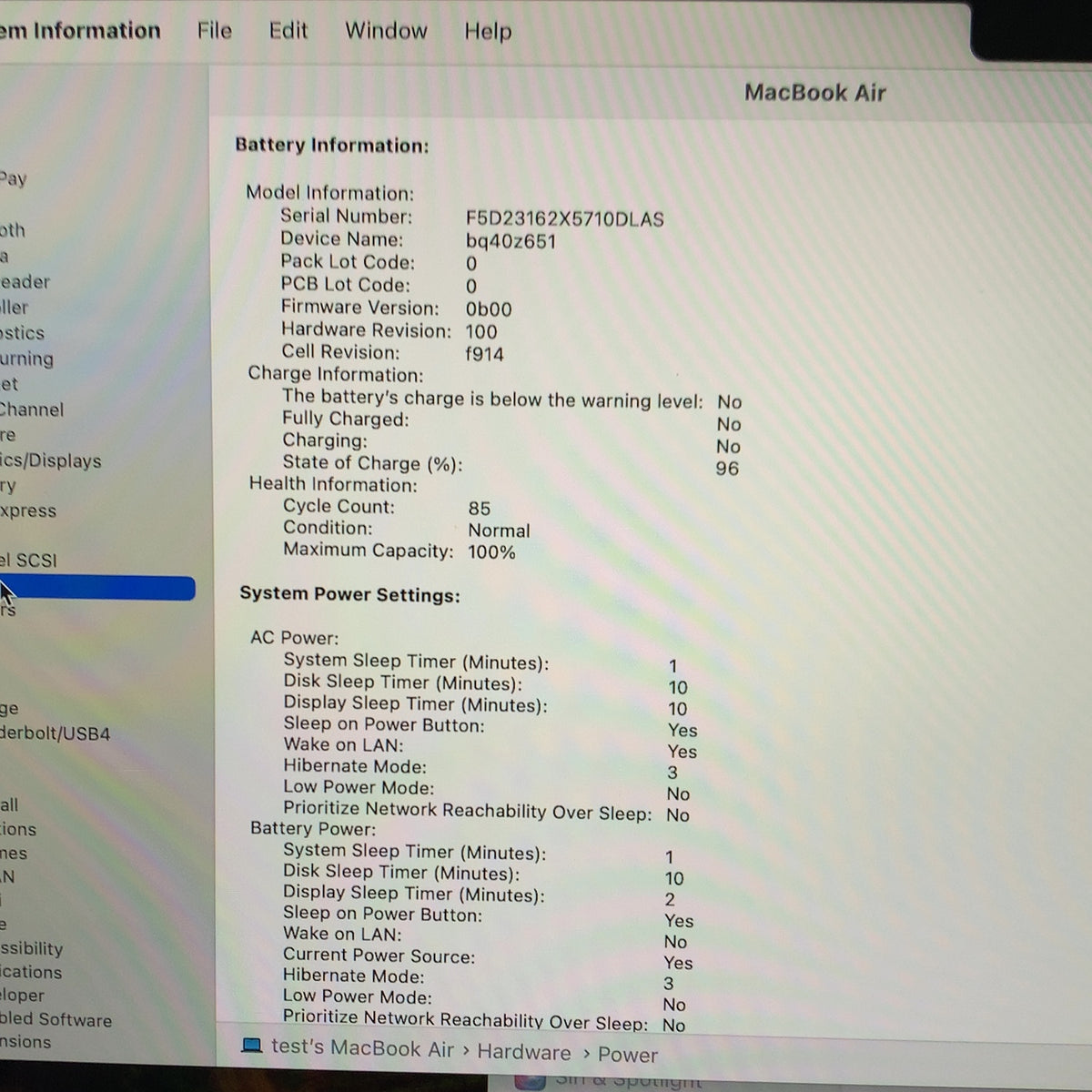The height and width of the screenshot is (1092, 1092).
Task: Click Maximum Capacity value 100%
Action: 491,552
